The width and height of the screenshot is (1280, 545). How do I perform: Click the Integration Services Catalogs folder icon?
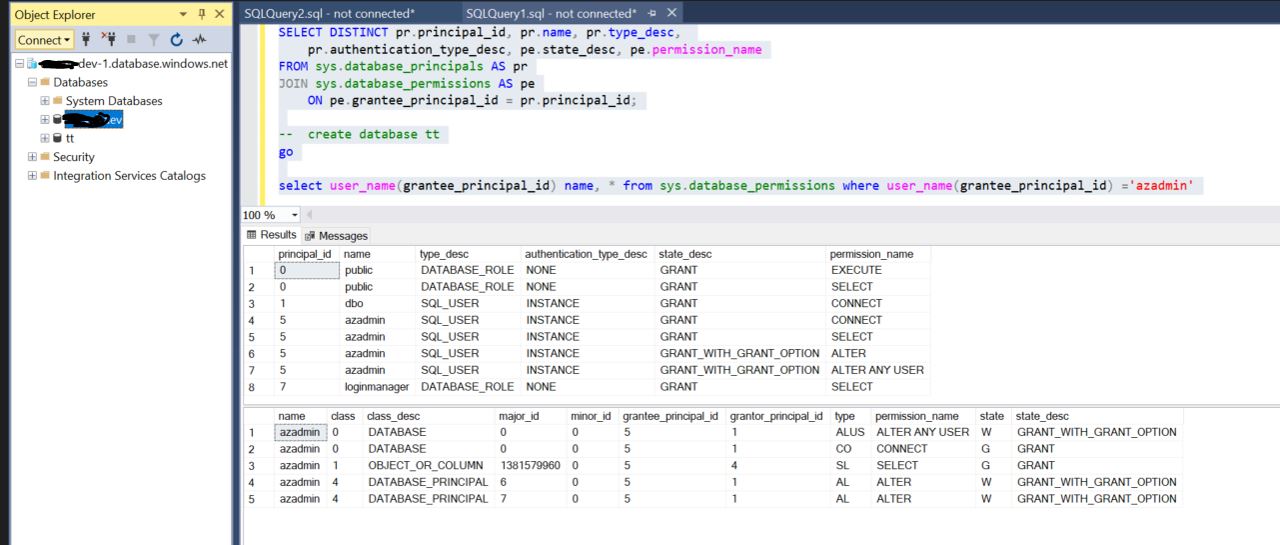[45, 176]
